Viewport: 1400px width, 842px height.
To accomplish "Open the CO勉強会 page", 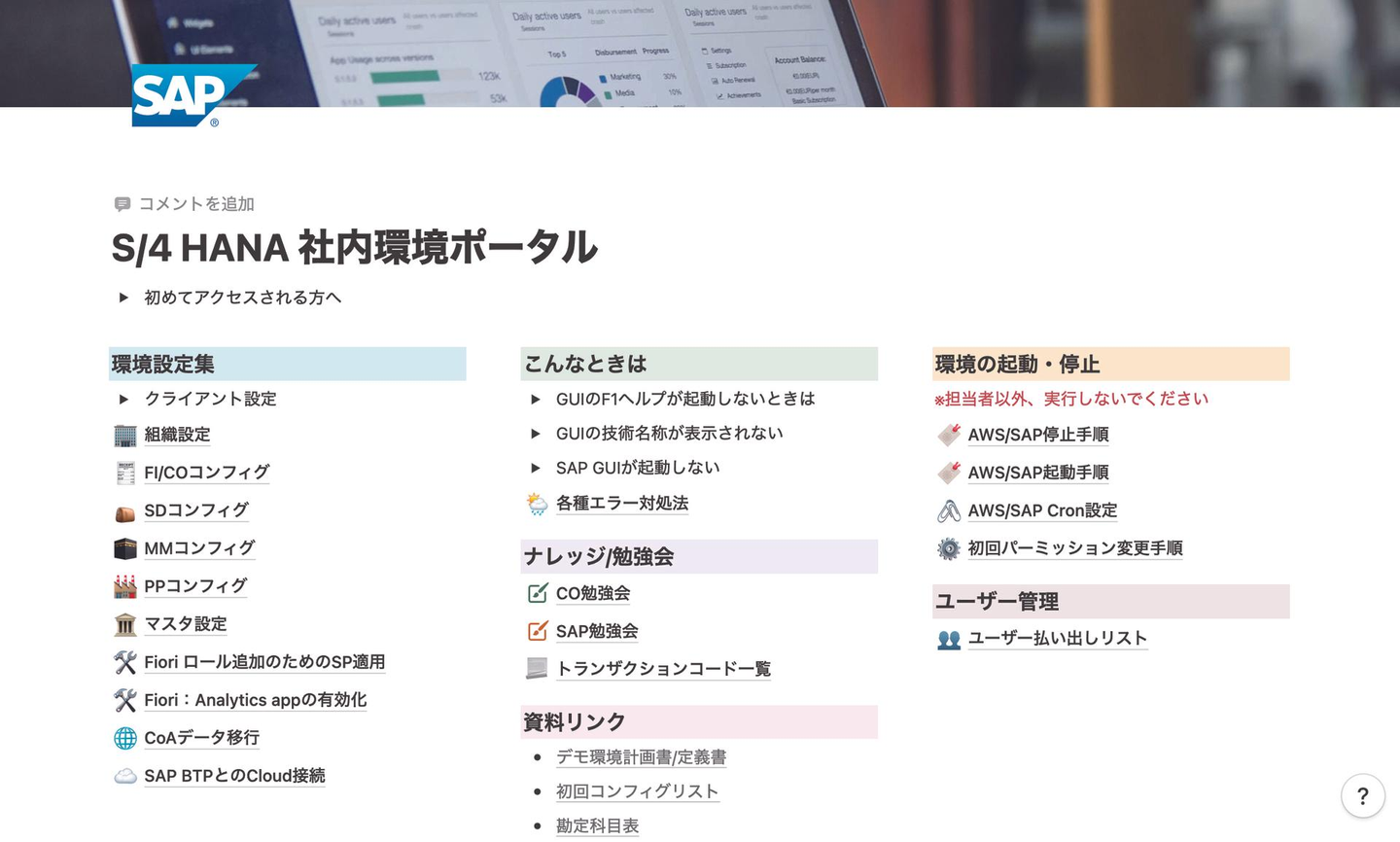I will pos(593,593).
